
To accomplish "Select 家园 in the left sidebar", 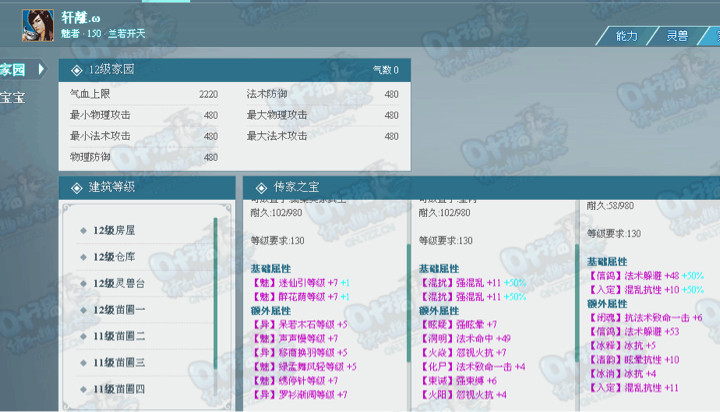I will [x=13, y=70].
